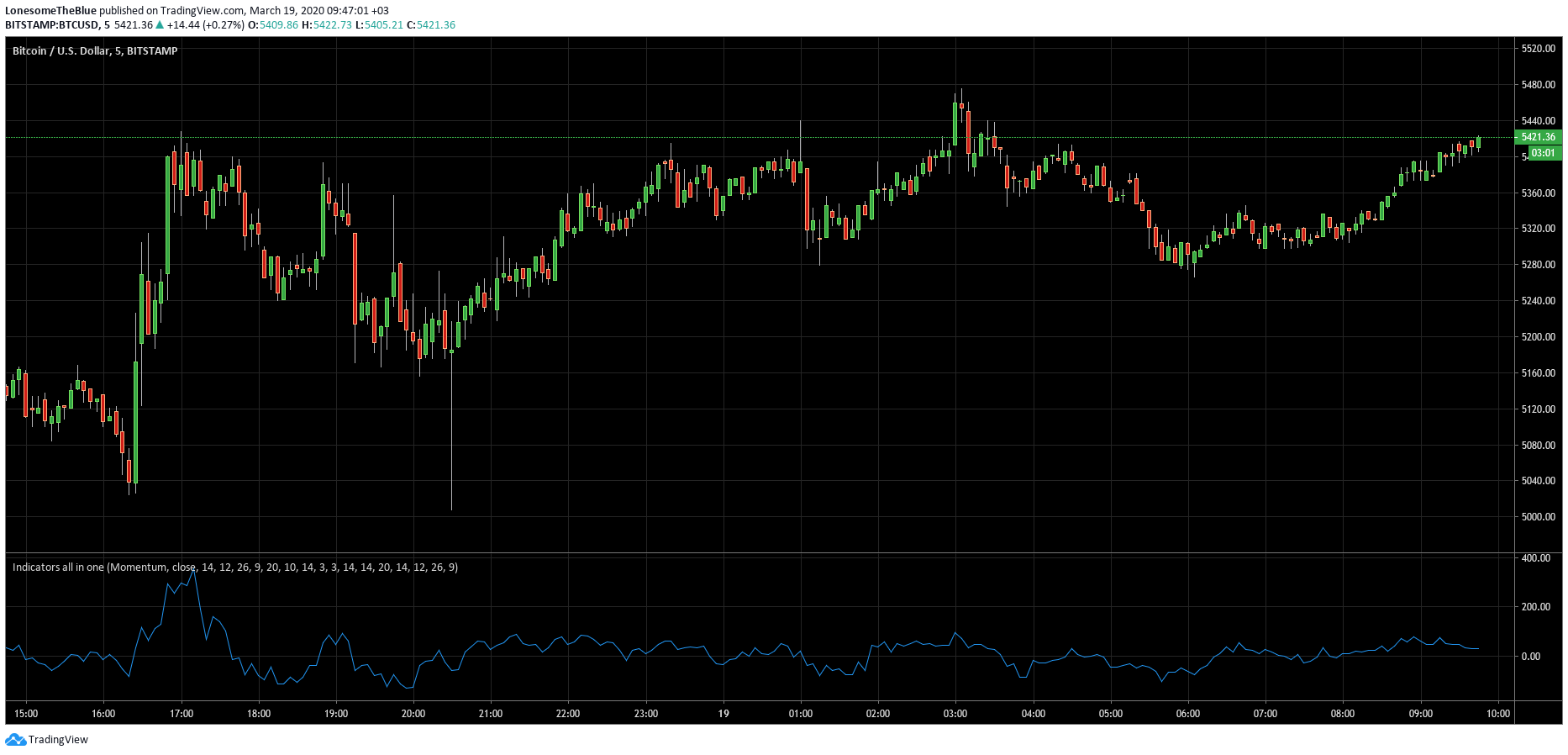The image size is (1568, 755).
Task: Click the 17:00 time axis label
Action: 182,714
